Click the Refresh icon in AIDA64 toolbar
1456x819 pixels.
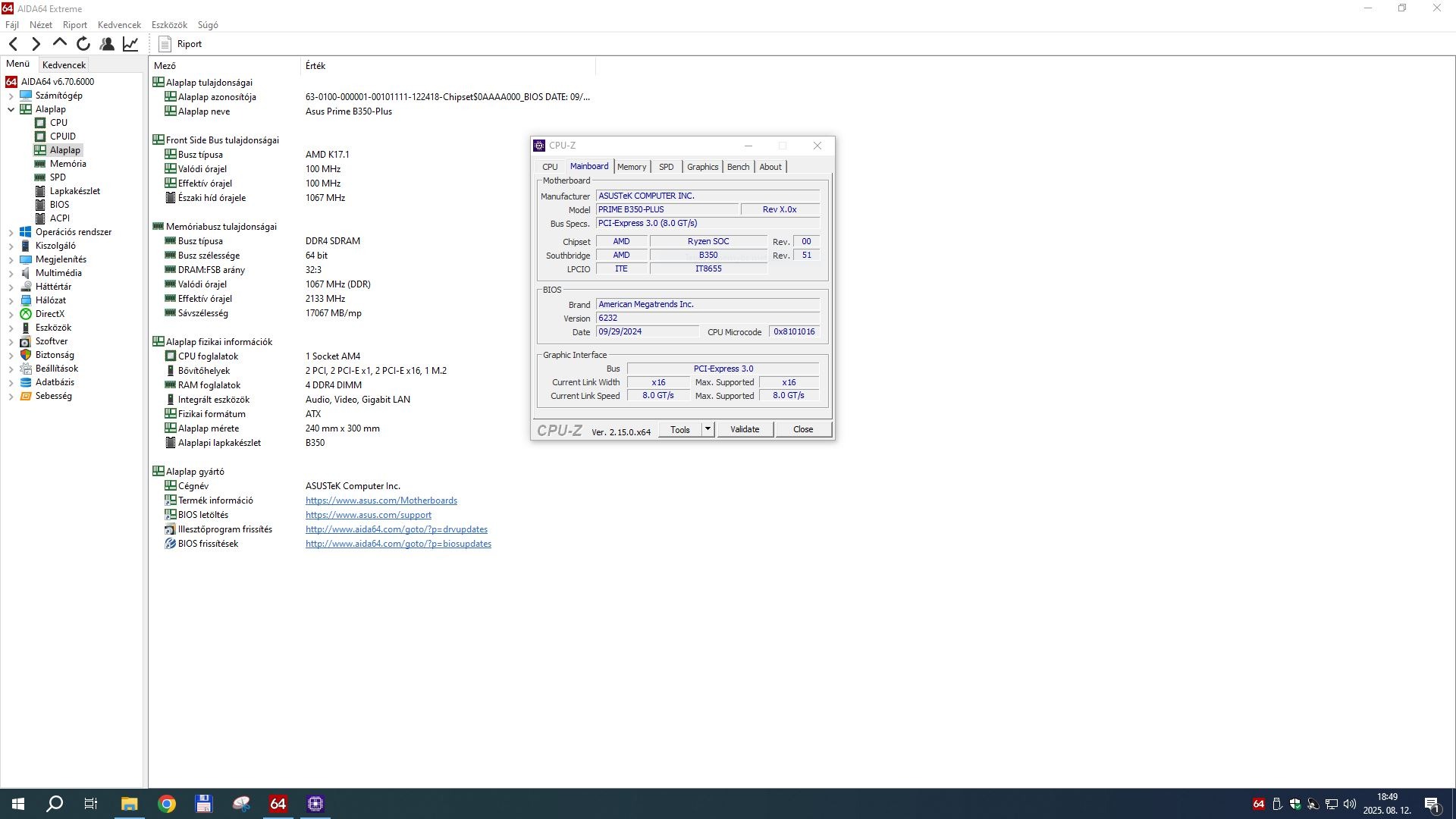tap(83, 44)
